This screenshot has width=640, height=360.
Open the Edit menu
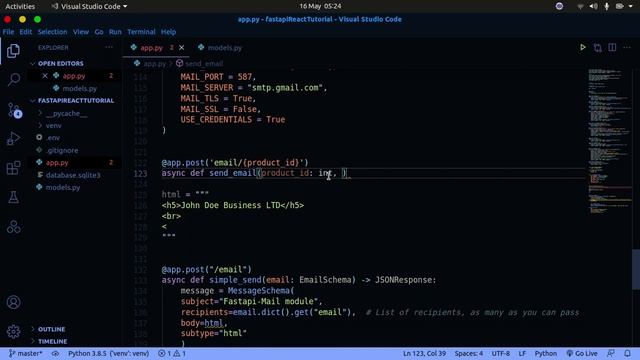(x=26, y=32)
